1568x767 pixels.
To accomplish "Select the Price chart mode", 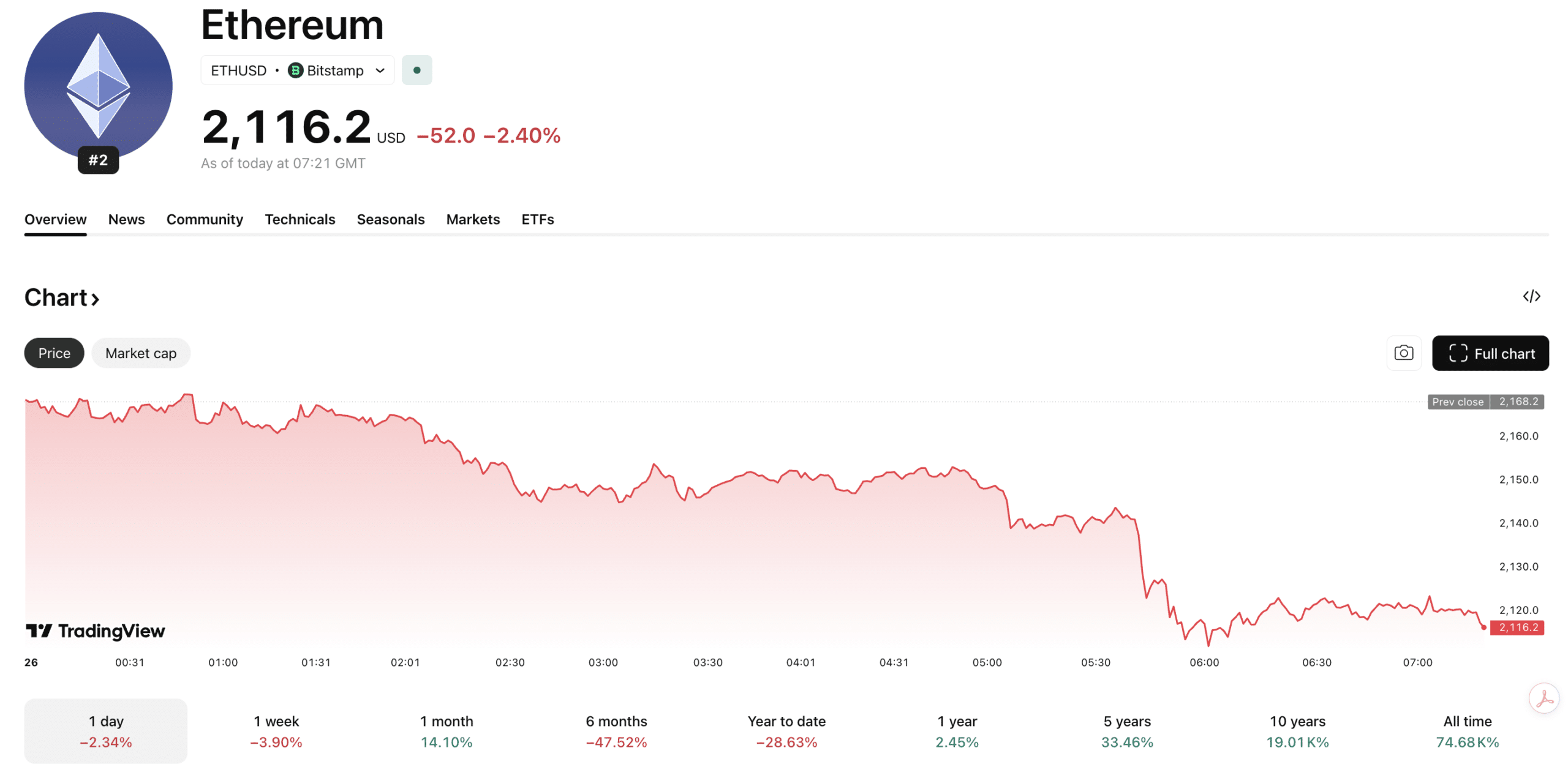I will click(x=53, y=353).
